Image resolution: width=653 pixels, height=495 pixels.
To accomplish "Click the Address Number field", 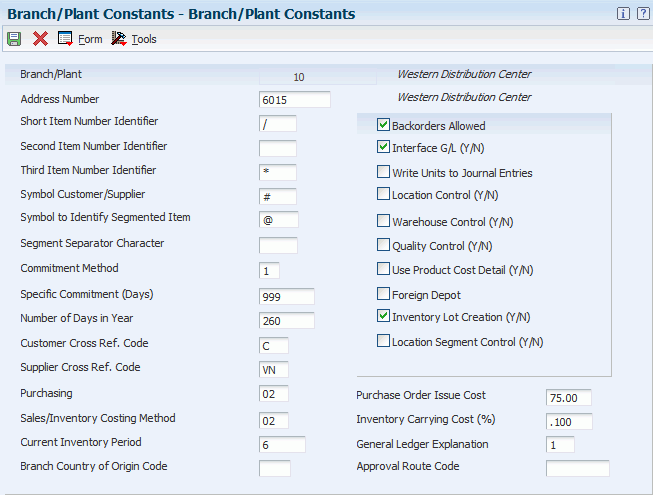I will point(294,100).
